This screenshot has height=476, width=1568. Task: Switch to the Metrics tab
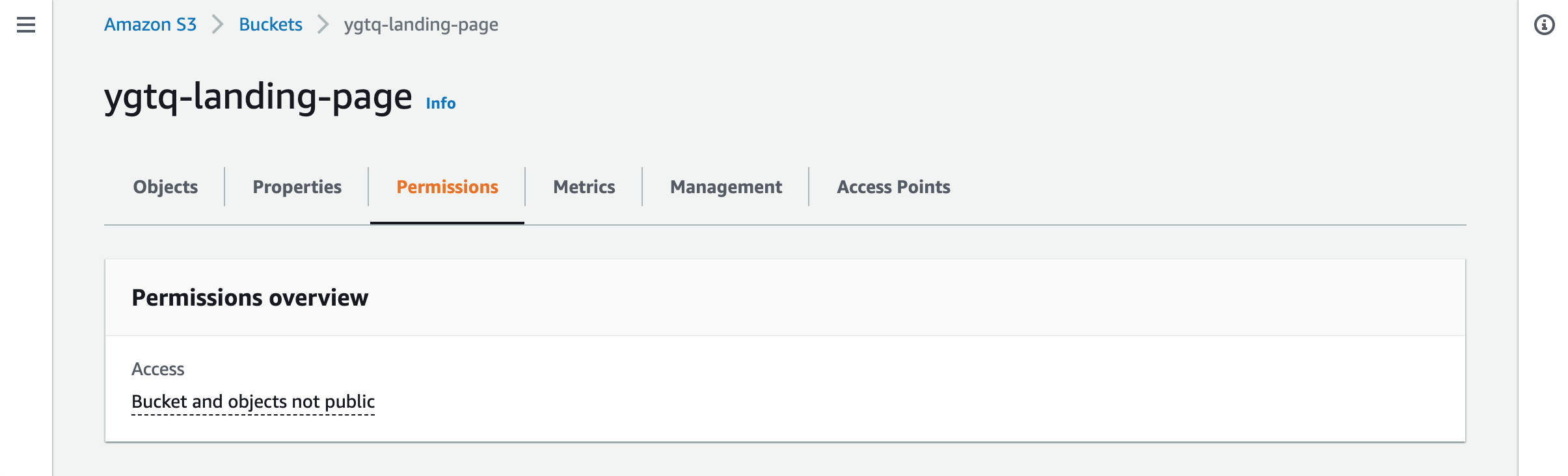coord(584,187)
